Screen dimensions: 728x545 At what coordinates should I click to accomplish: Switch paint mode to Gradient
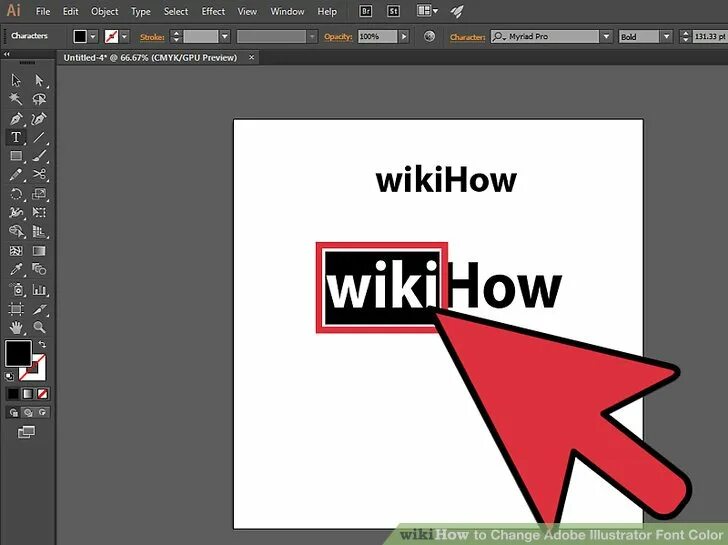(x=28, y=394)
